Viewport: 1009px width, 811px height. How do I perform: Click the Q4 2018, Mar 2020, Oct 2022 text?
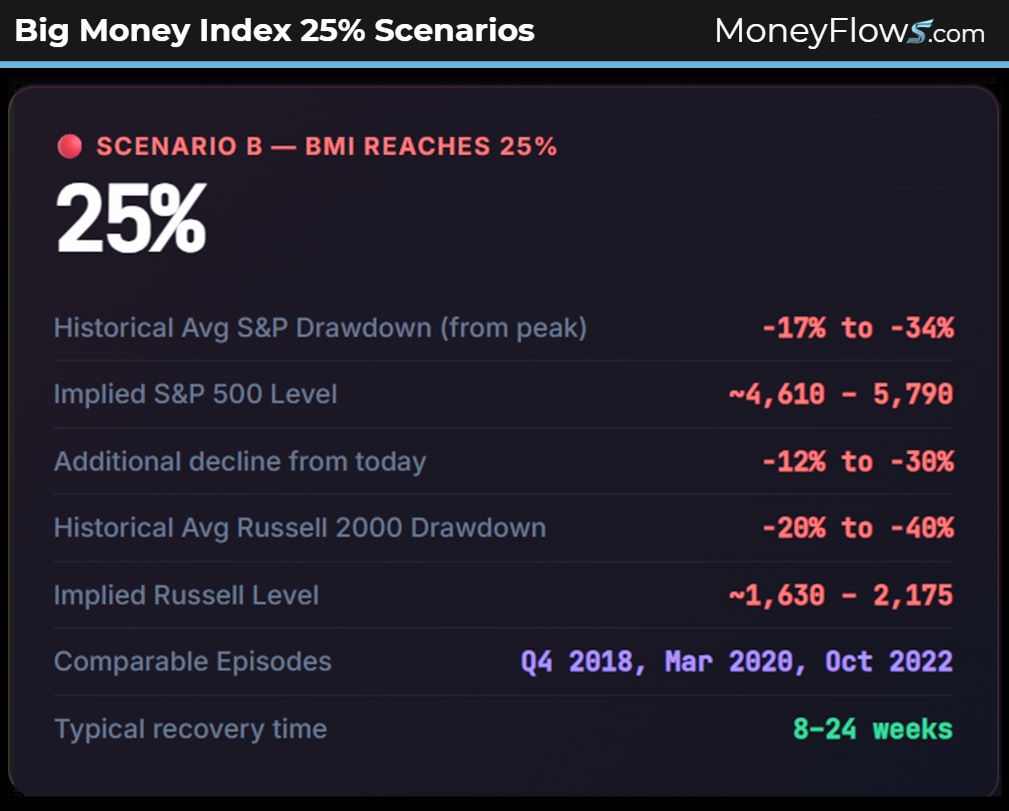[736, 661]
